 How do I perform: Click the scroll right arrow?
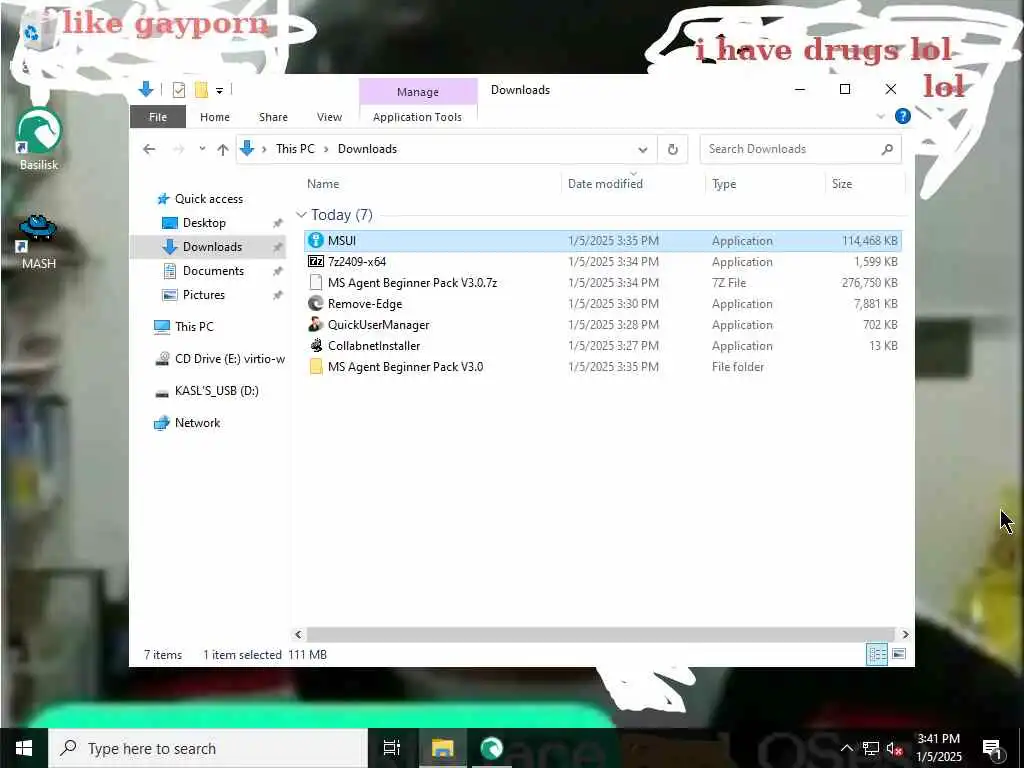(x=905, y=634)
